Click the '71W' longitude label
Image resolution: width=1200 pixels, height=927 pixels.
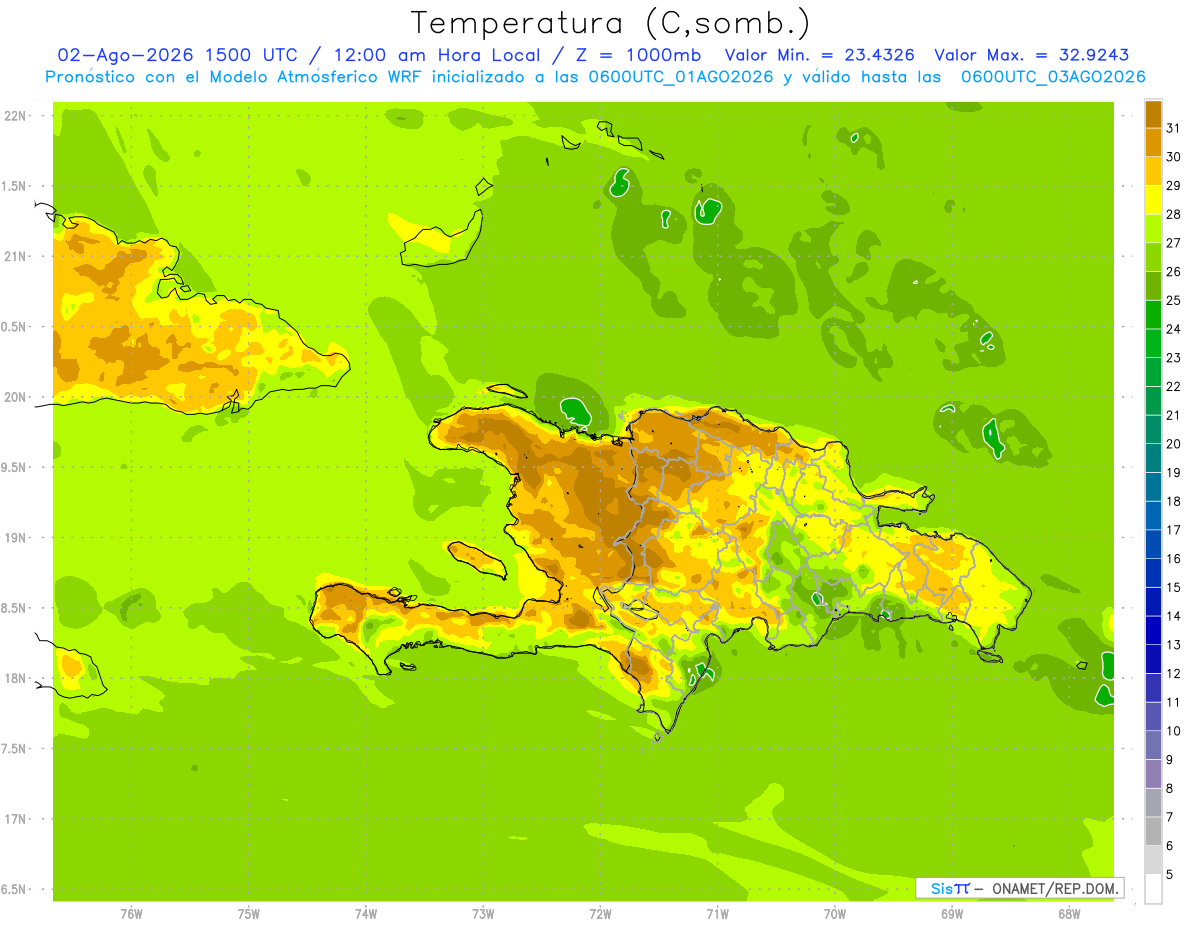coord(717,914)
